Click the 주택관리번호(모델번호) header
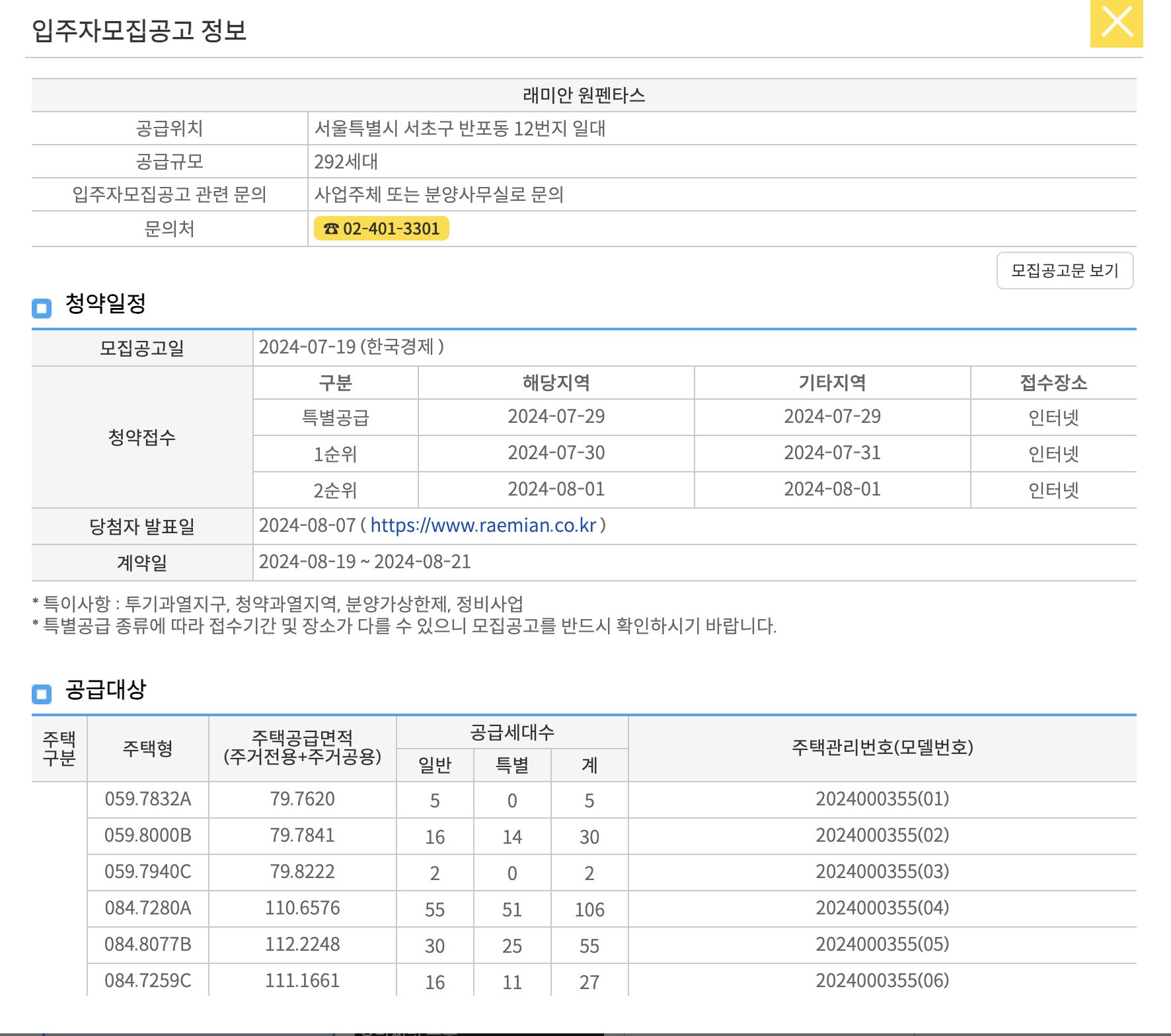The image size is (1171, 1036). pyautogui.click(x=882, y=748)
